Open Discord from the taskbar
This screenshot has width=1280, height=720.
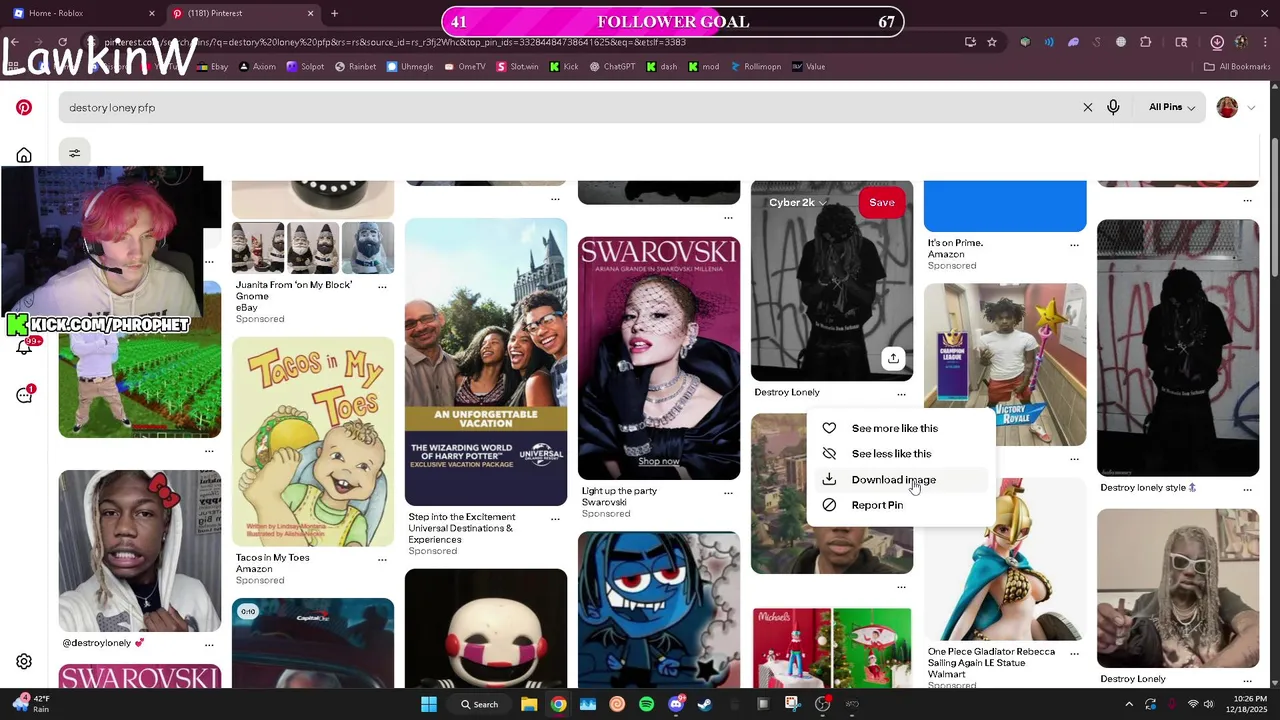point(676,704)
